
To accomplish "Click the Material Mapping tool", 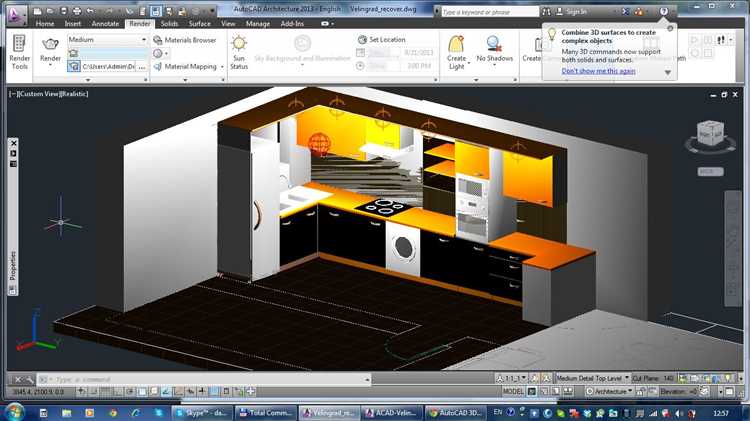I will coord(186,66).
